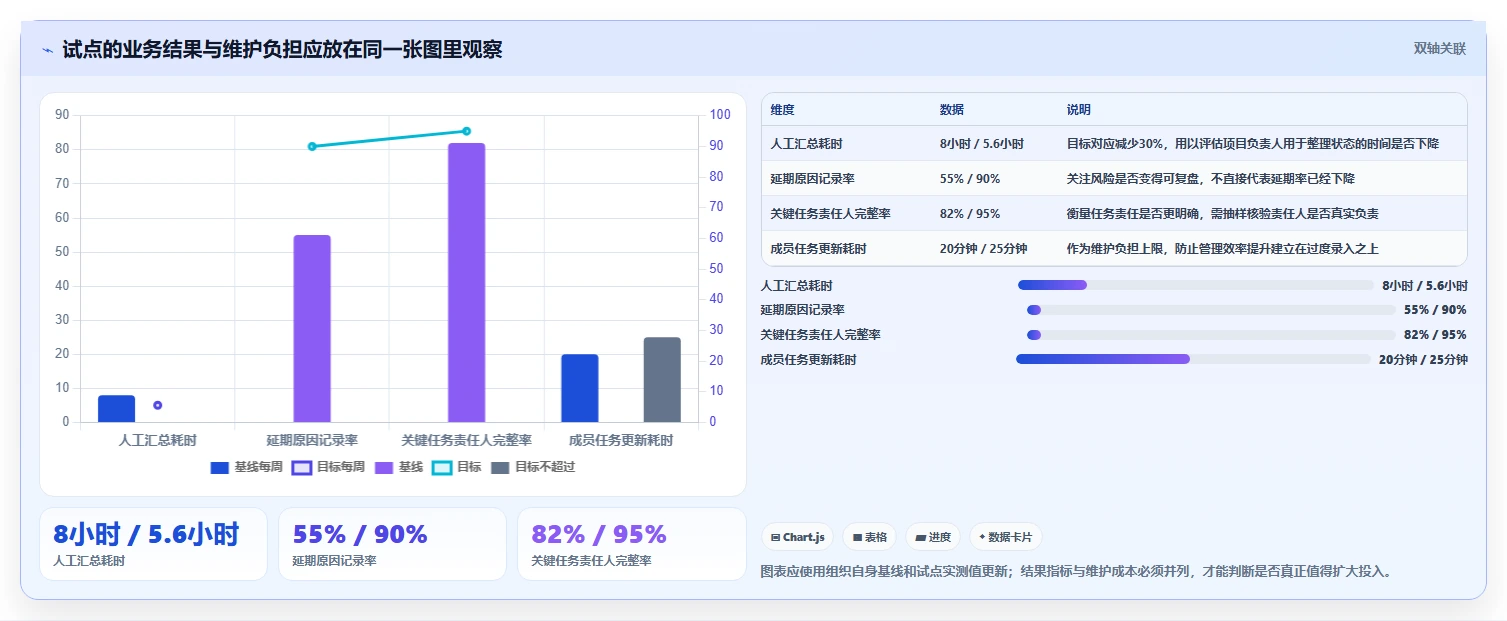The width and height of the screenshot is (1507, 621).
Task: Click the right axis value 100
Action: point(720,115)
